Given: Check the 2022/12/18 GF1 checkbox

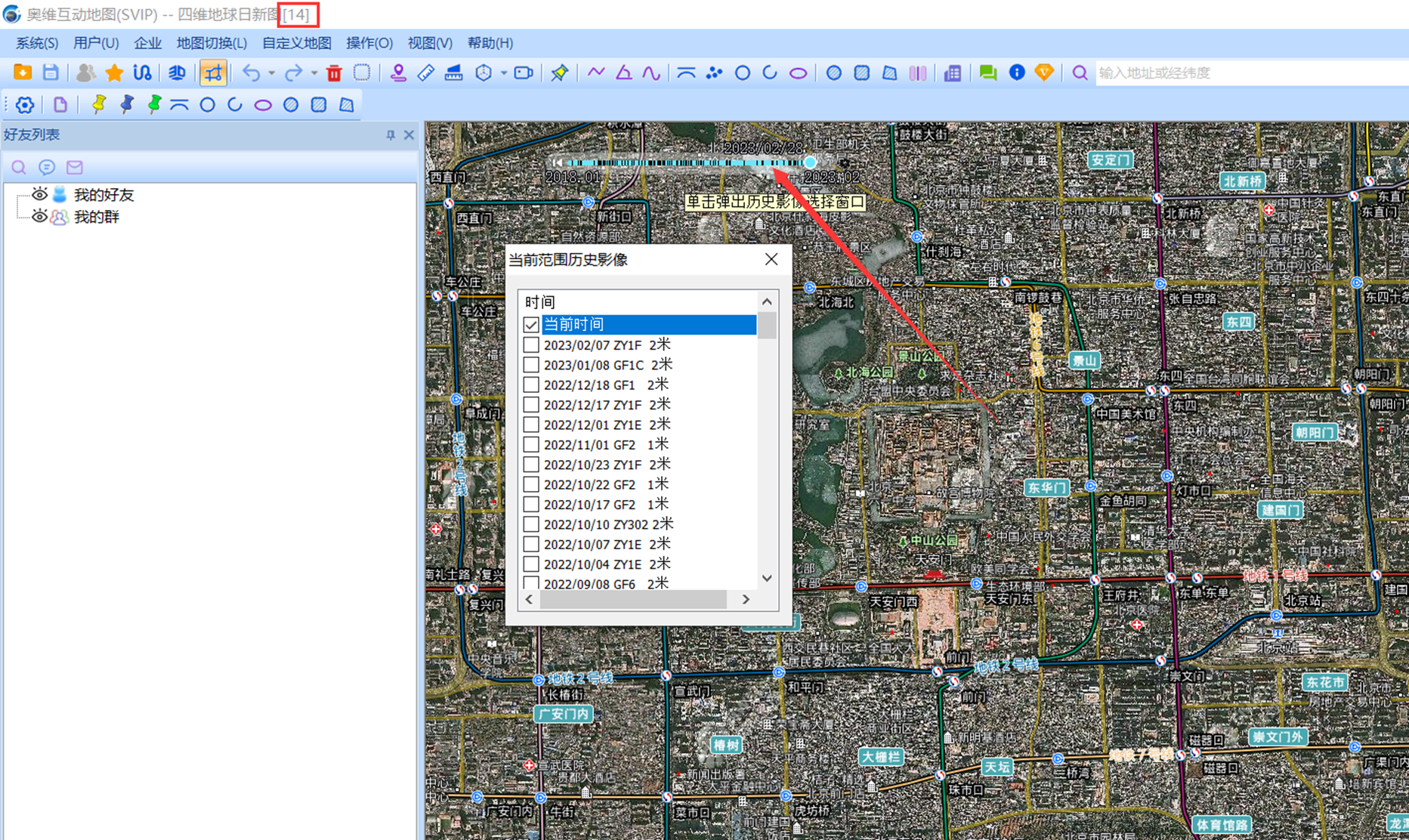Looking at the screenshot, I should [x=531, y=384].
